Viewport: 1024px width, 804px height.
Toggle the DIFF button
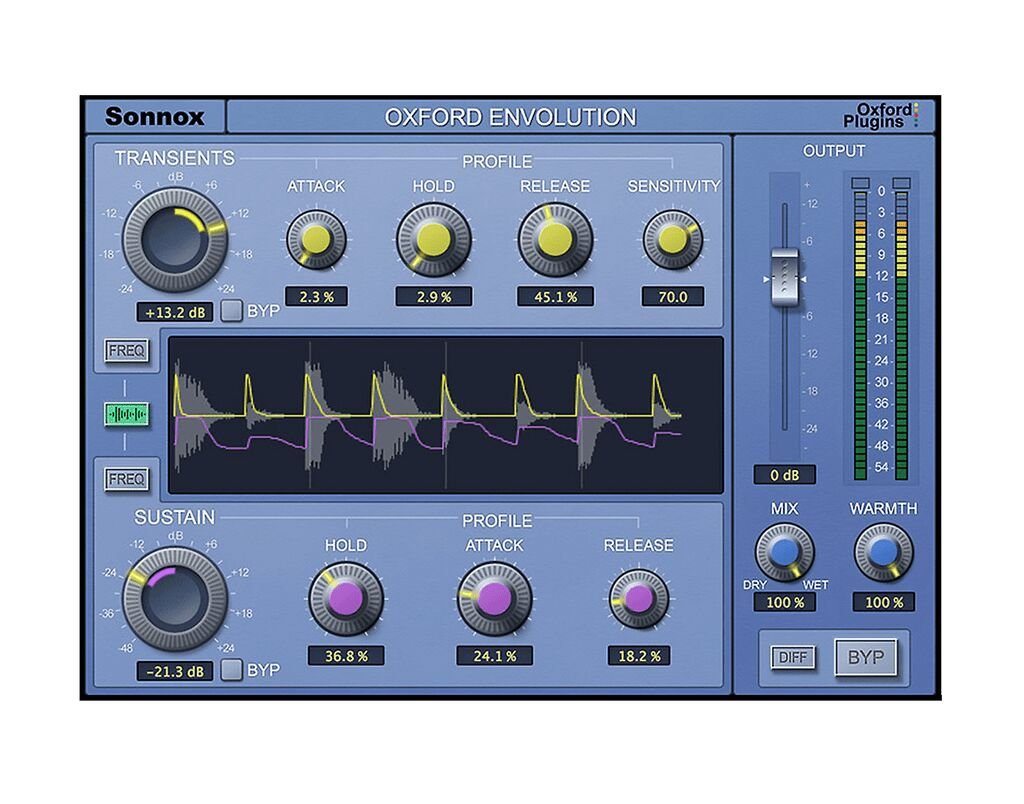pyautogui.click(x=792, y=657)
